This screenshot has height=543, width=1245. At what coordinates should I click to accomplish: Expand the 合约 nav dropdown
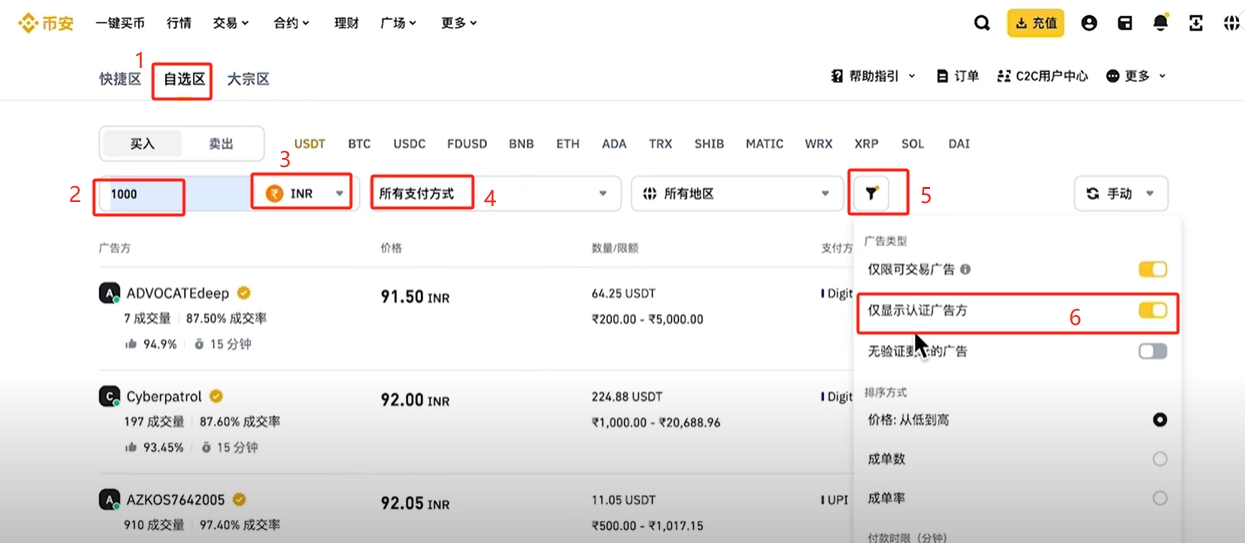(x=292, y=23)
